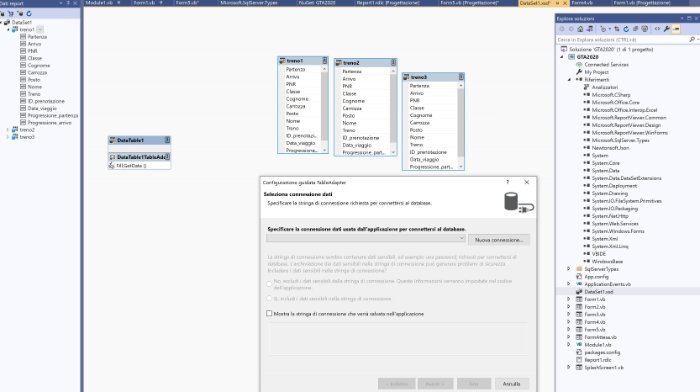
Task: Click the My Project wrench icon in tree
Action: 579,72
